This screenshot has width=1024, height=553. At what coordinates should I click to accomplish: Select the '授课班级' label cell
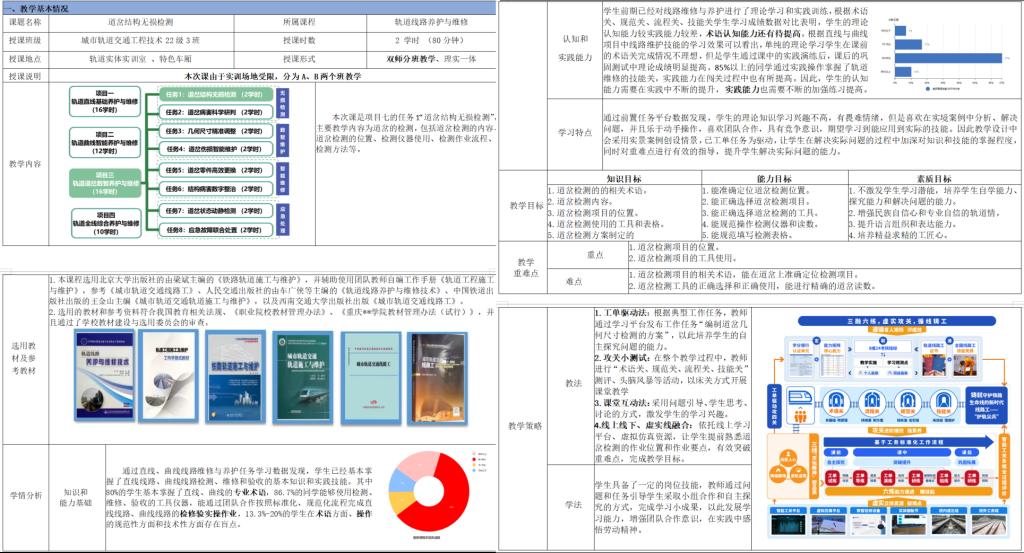pos(25,40)
